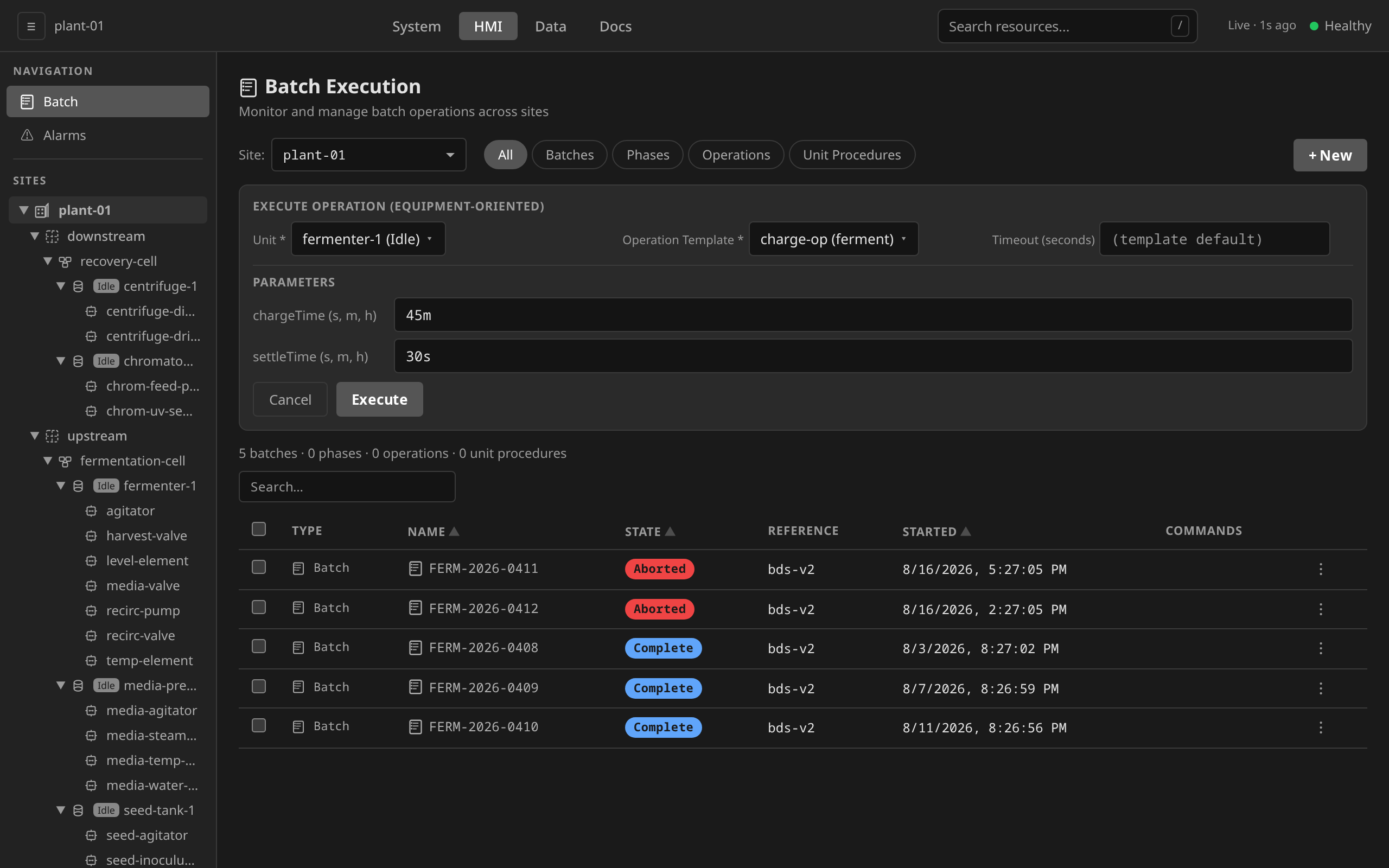Click the Batch Execution title icon
This screenshot has height=868, width=1389.
pos(248,87)
